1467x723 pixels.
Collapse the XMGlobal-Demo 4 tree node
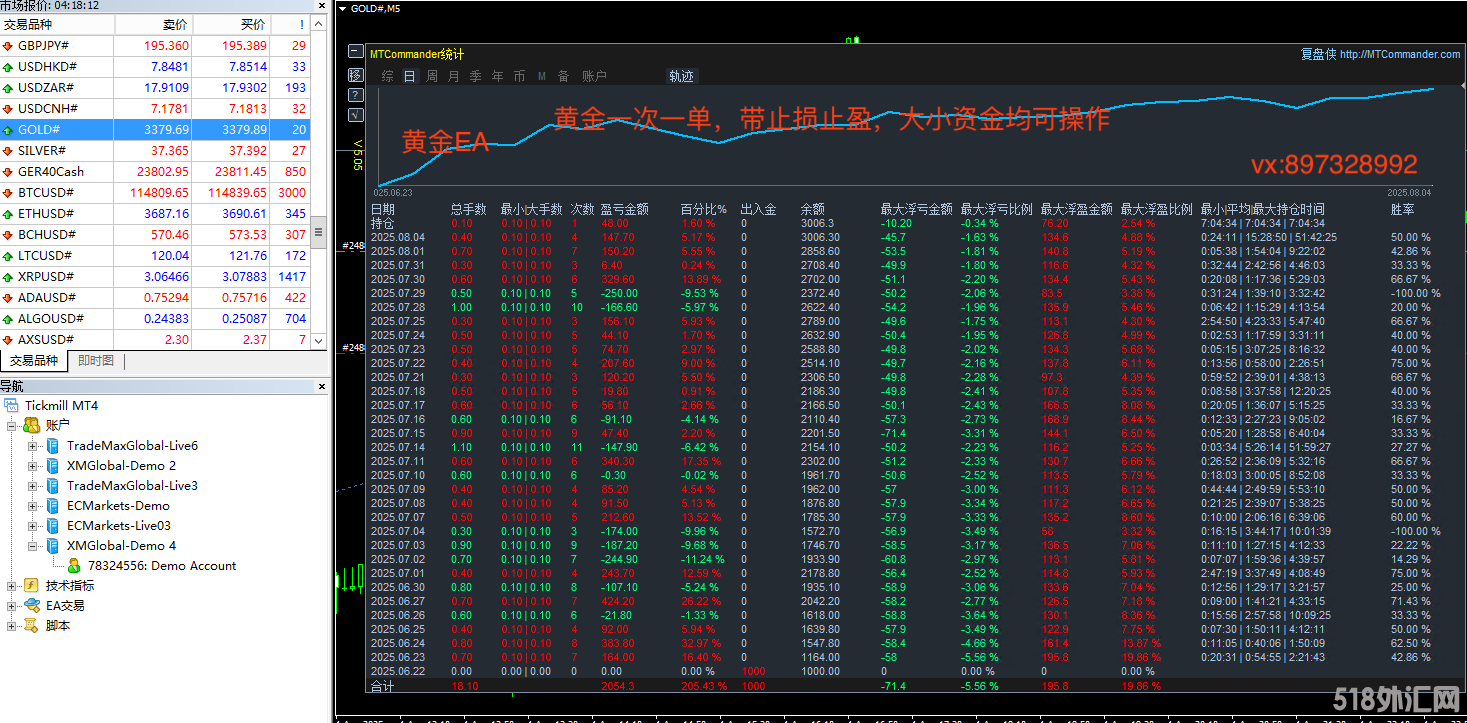coord(33,546)
